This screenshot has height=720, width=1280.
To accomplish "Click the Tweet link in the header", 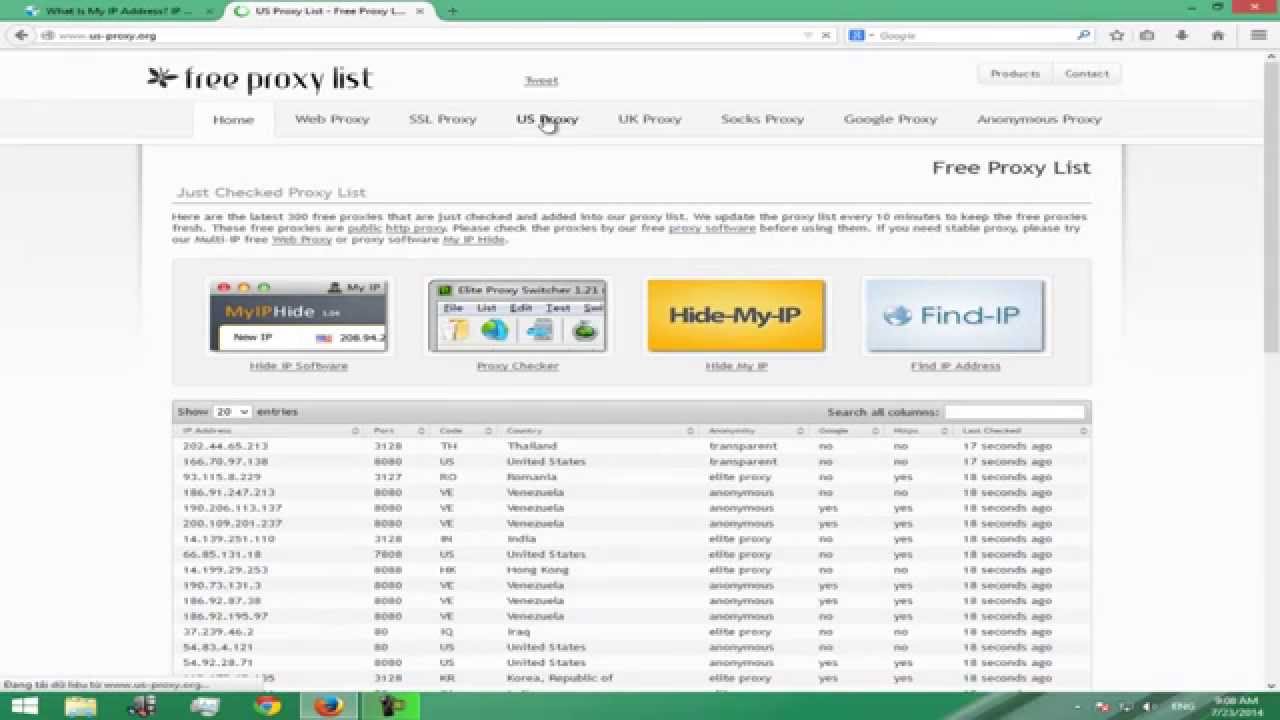I will (541, 81).
